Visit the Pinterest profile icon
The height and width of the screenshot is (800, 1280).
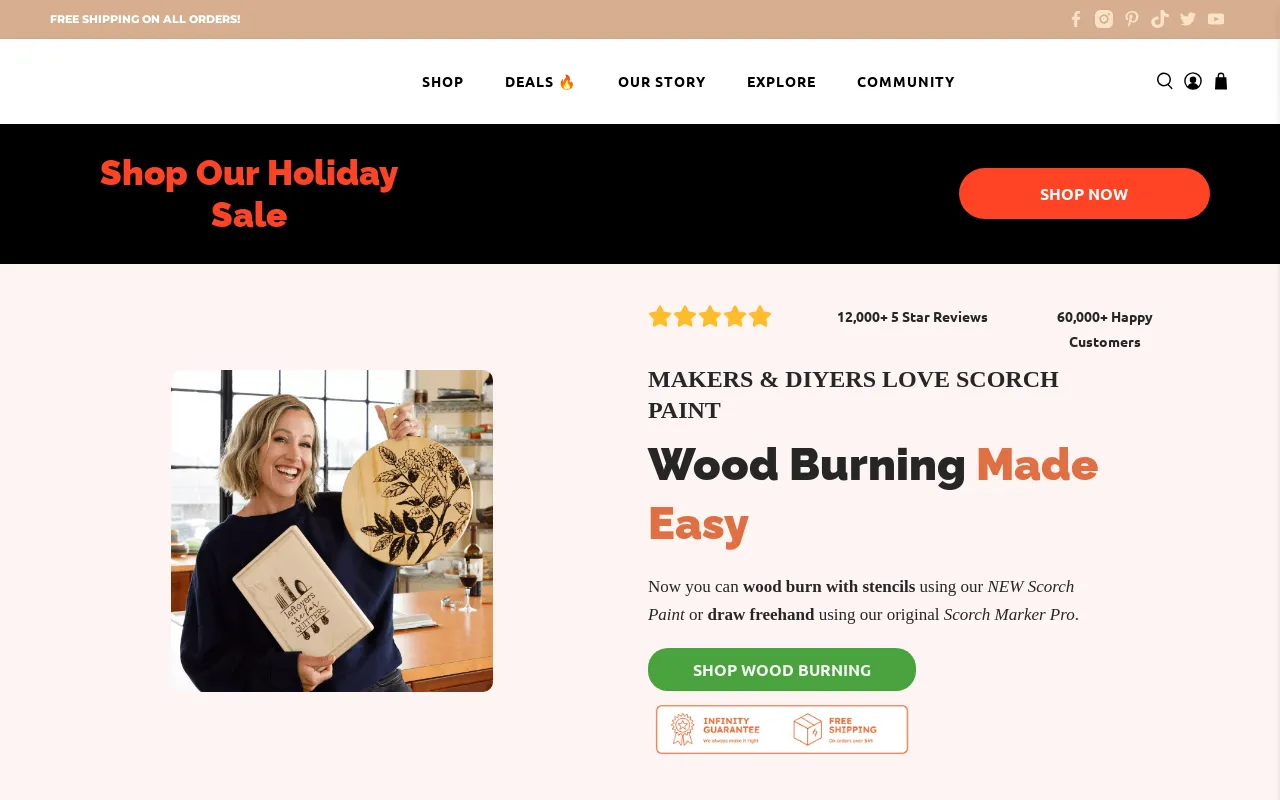[x=1132, y=19]
